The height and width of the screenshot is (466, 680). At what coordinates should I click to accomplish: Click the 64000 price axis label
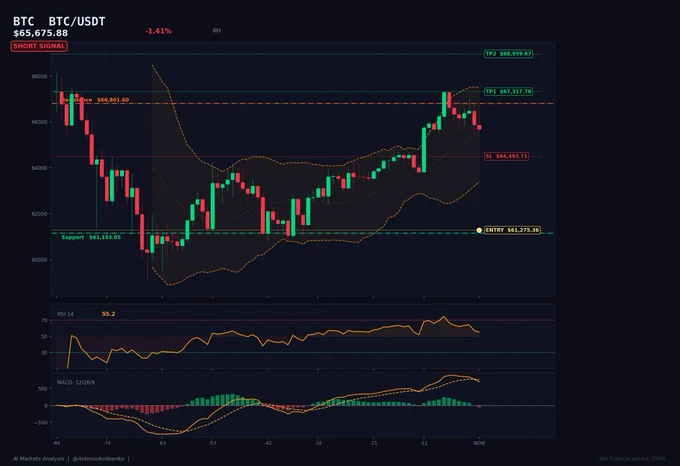39,168
